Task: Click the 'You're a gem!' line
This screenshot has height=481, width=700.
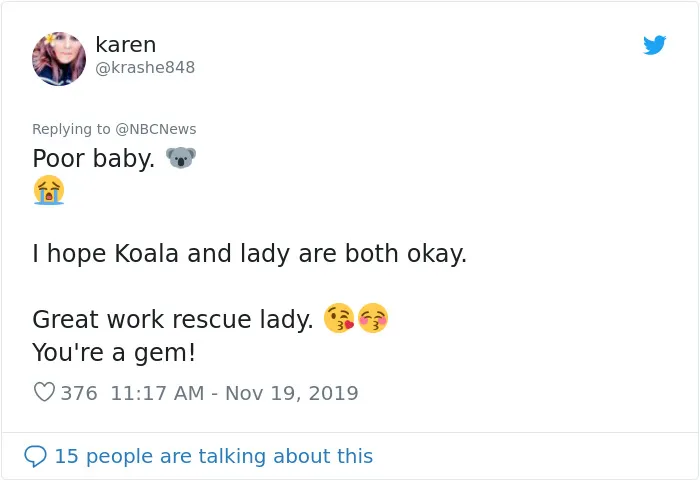Action: click(114, 352)
